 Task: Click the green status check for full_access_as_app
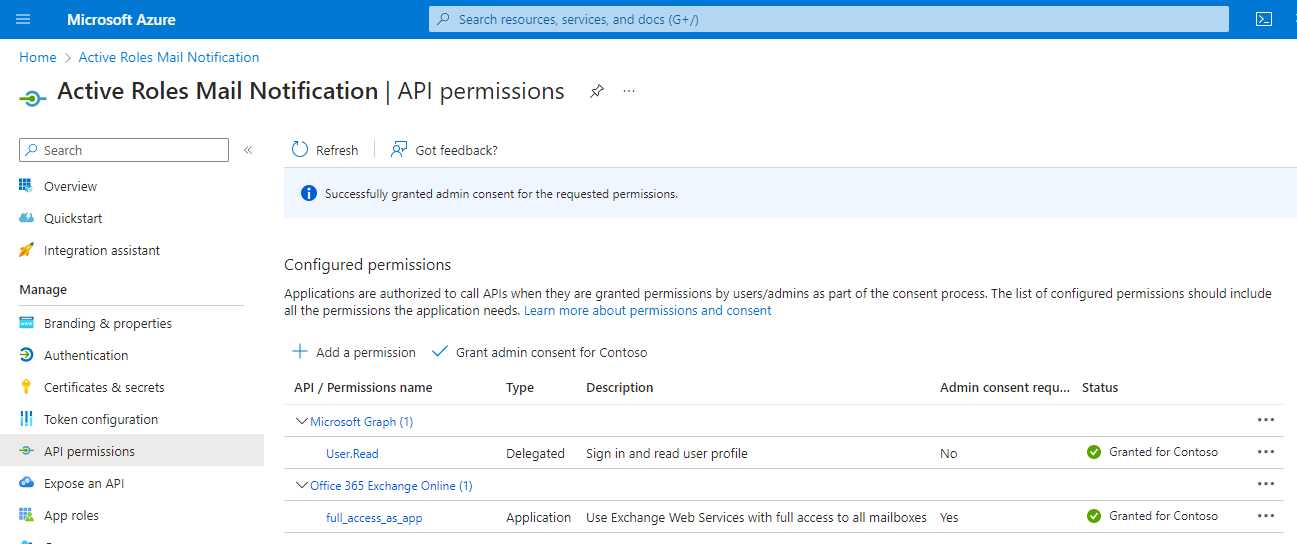coord(1094,516)
